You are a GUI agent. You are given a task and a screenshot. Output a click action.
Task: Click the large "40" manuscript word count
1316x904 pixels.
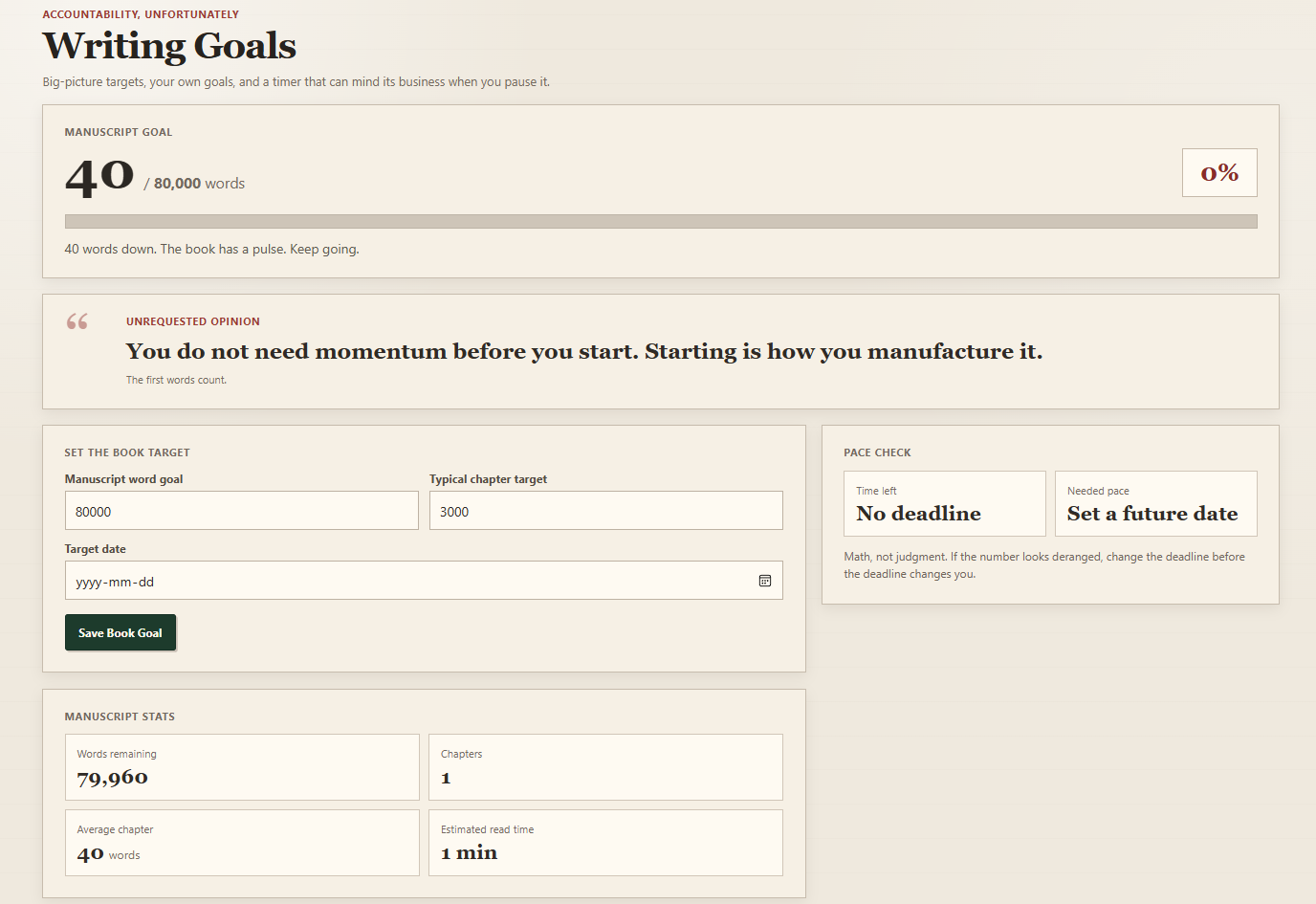click(99, 177)
